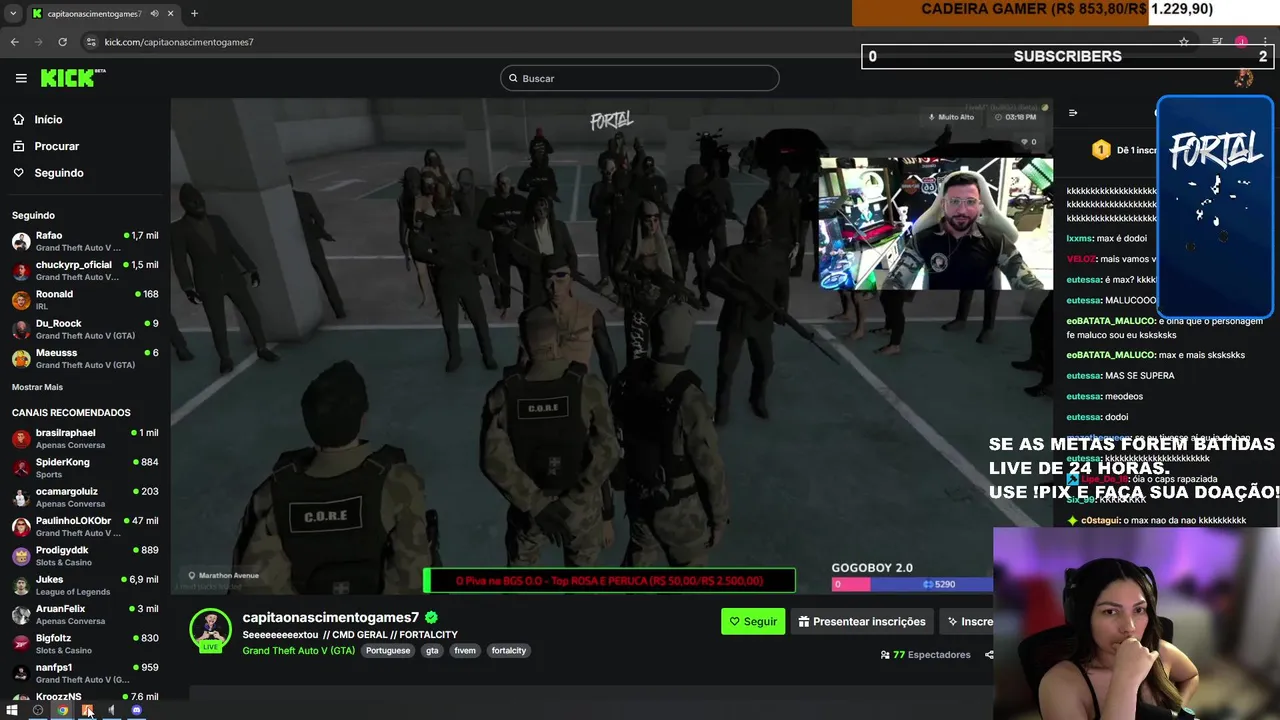The image size is (1280, 720).
Task: Click the address bar URL kick.com
Action: point(179,42)
